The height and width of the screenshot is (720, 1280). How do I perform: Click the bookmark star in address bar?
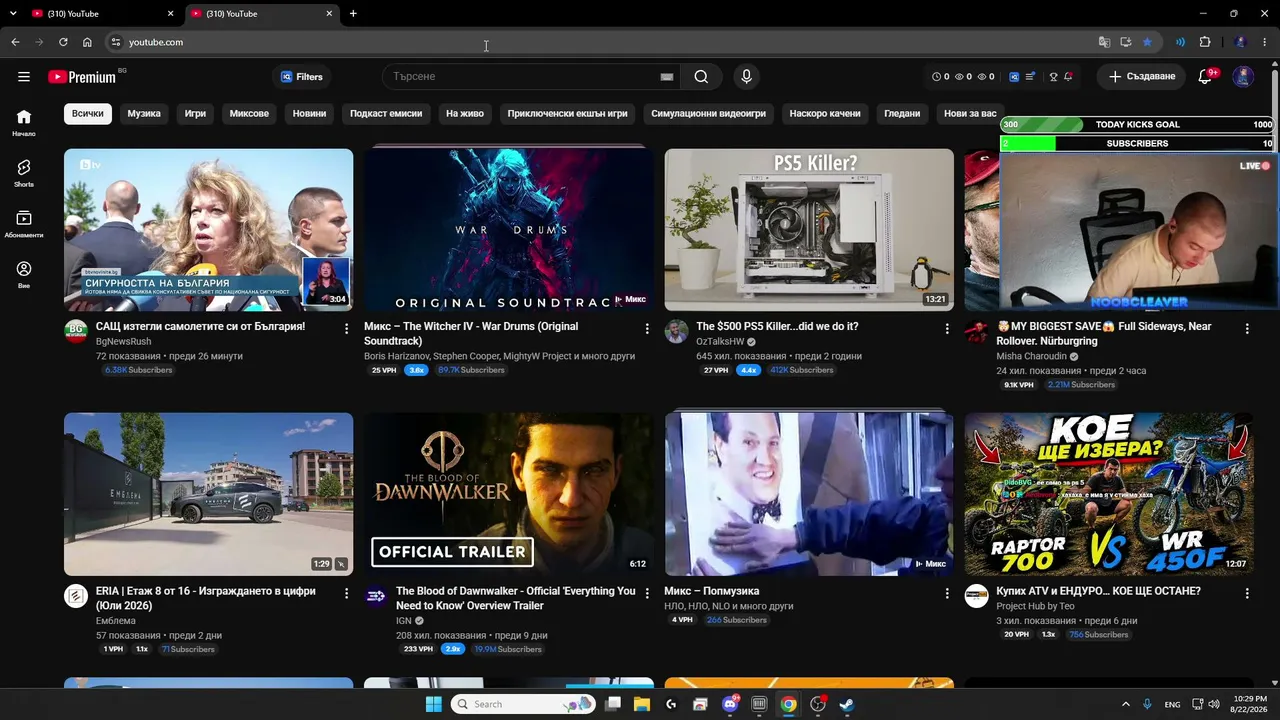(1147, 42)
